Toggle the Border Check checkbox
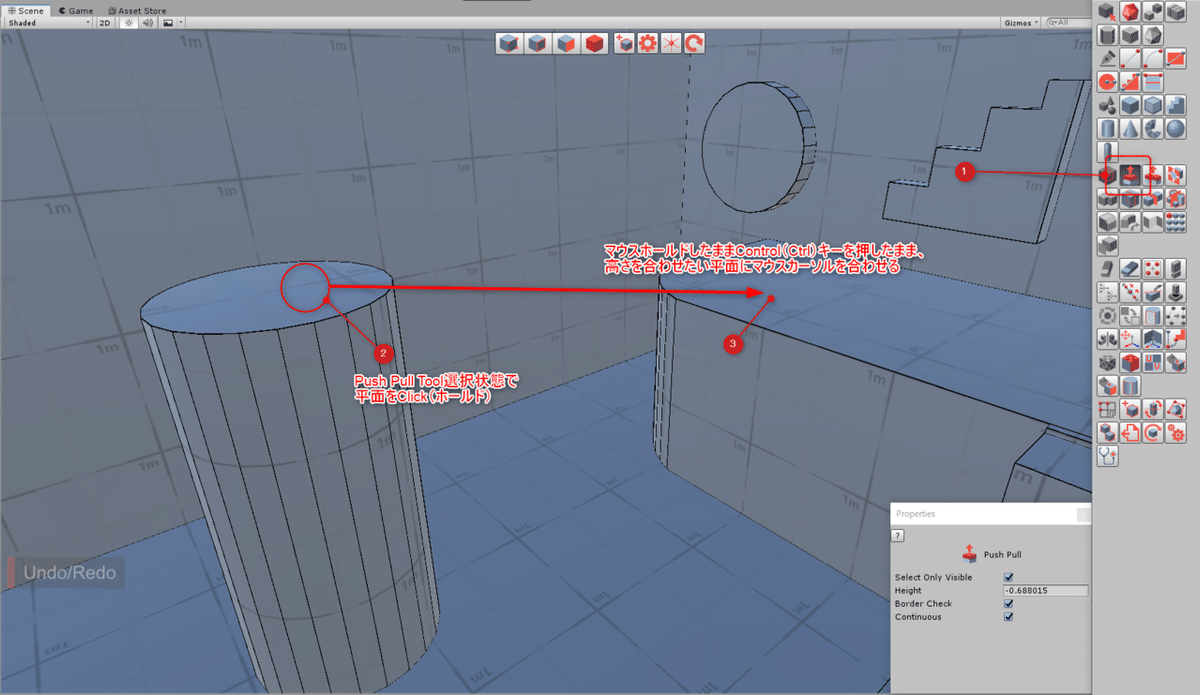 [1008, 603]
